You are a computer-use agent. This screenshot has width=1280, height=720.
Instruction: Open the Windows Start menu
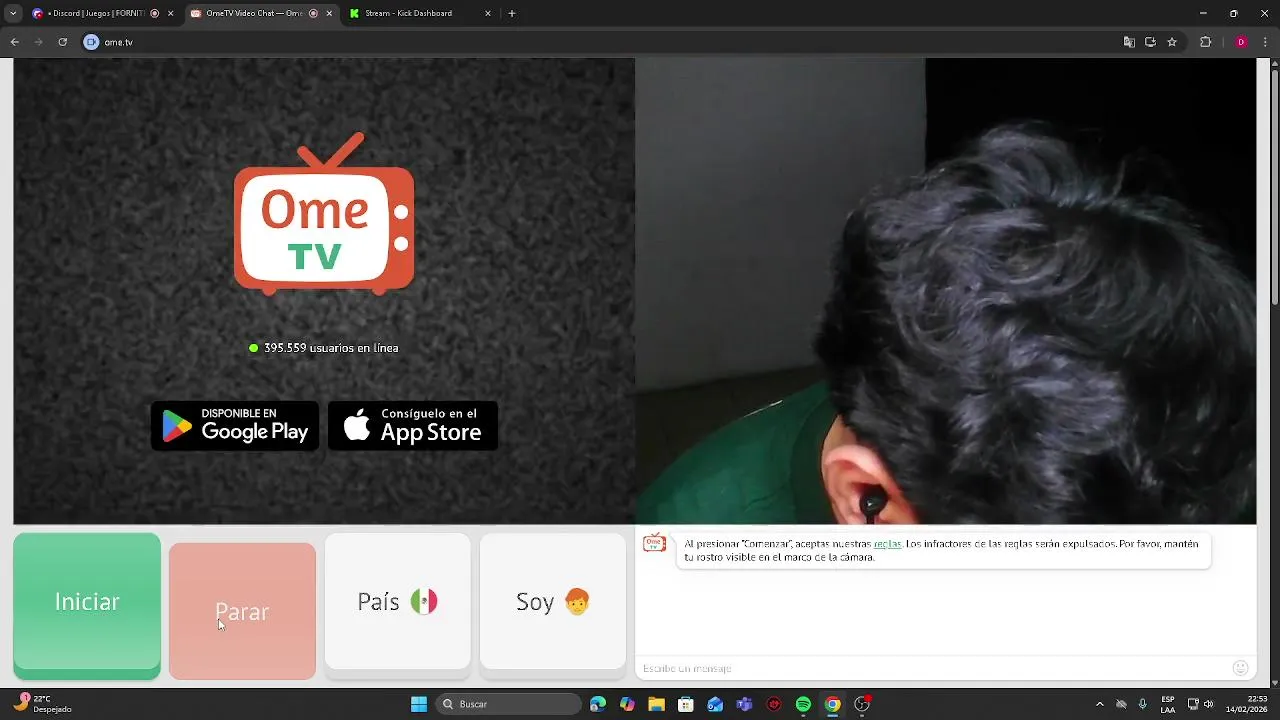tap(419, 704)
